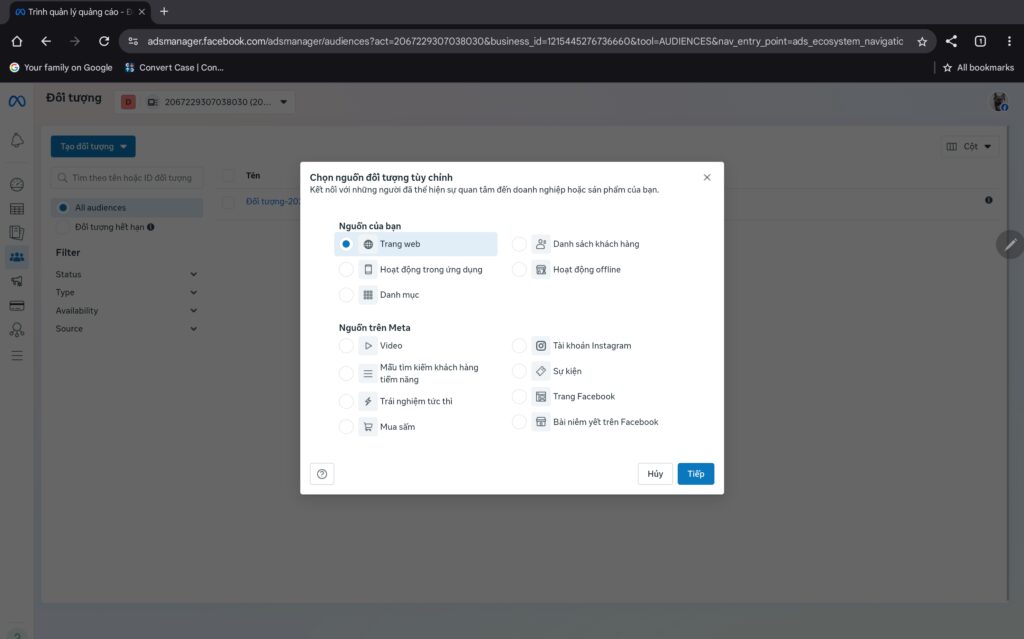
Task: Open the Tạo đối tượng dropdown
Action: [x=93, y=146]
